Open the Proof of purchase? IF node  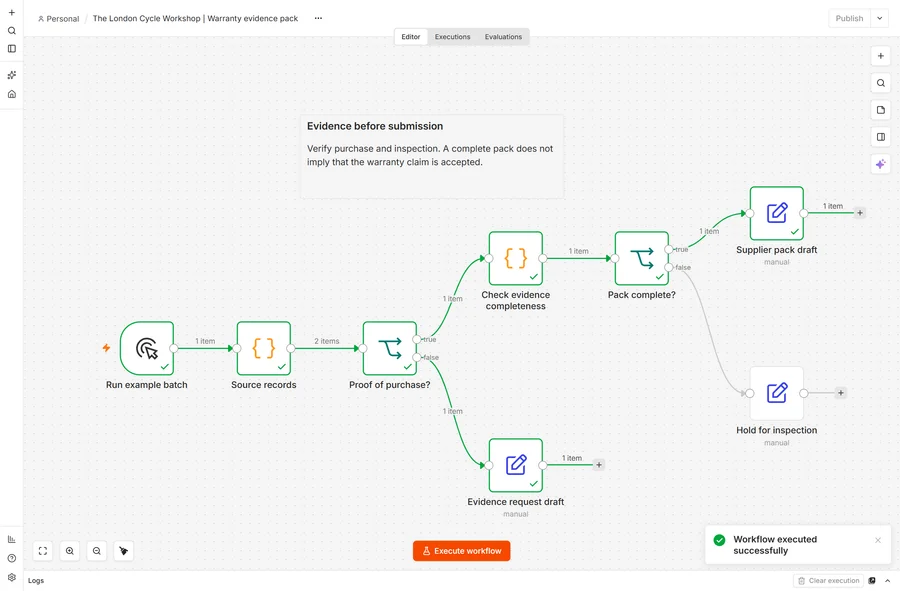pyautogui.click(x=390, y=348)
